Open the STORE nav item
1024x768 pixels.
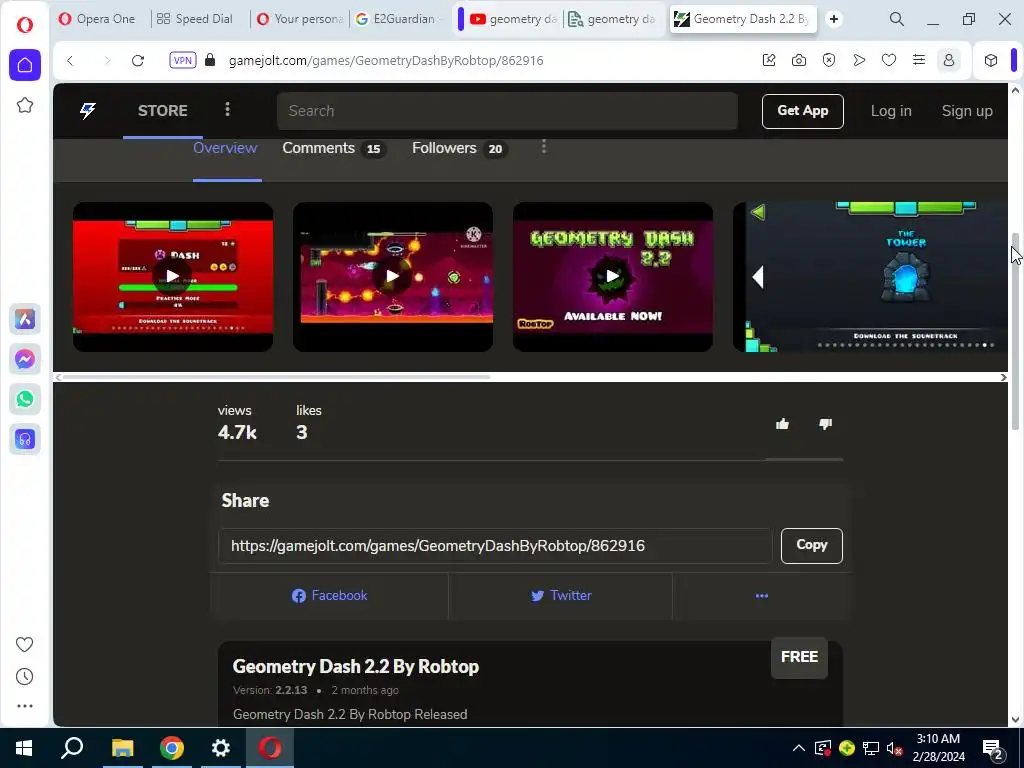(x=163, y=110)
